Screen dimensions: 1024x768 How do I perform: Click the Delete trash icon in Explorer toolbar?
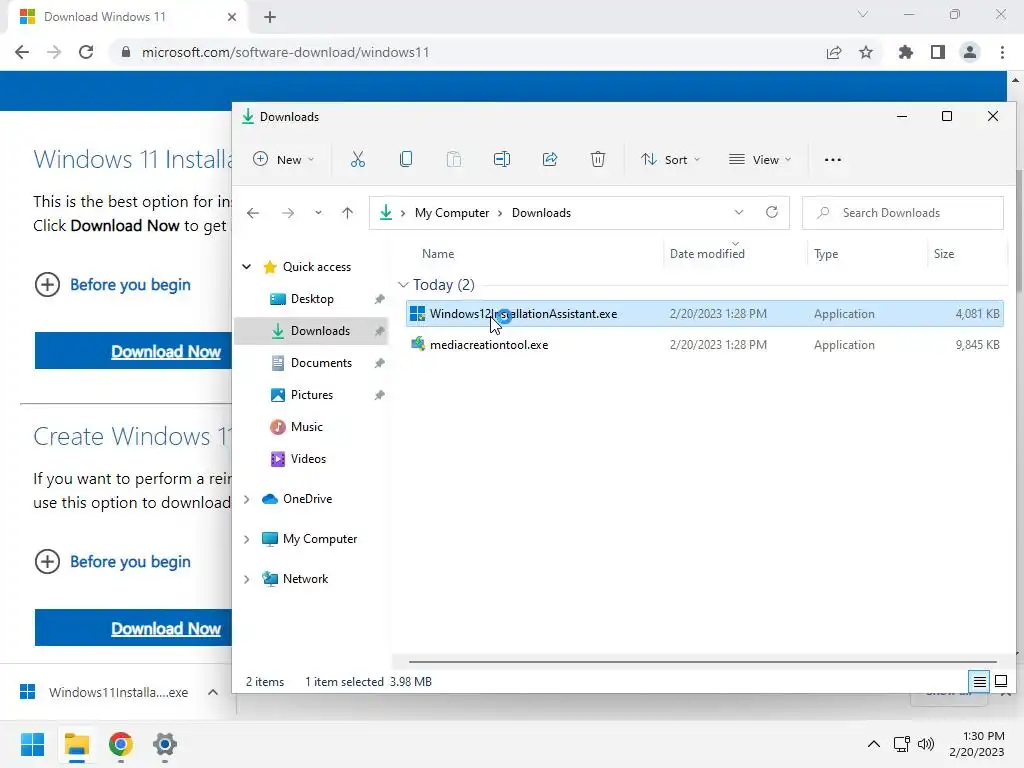click(x=598, y=159)
